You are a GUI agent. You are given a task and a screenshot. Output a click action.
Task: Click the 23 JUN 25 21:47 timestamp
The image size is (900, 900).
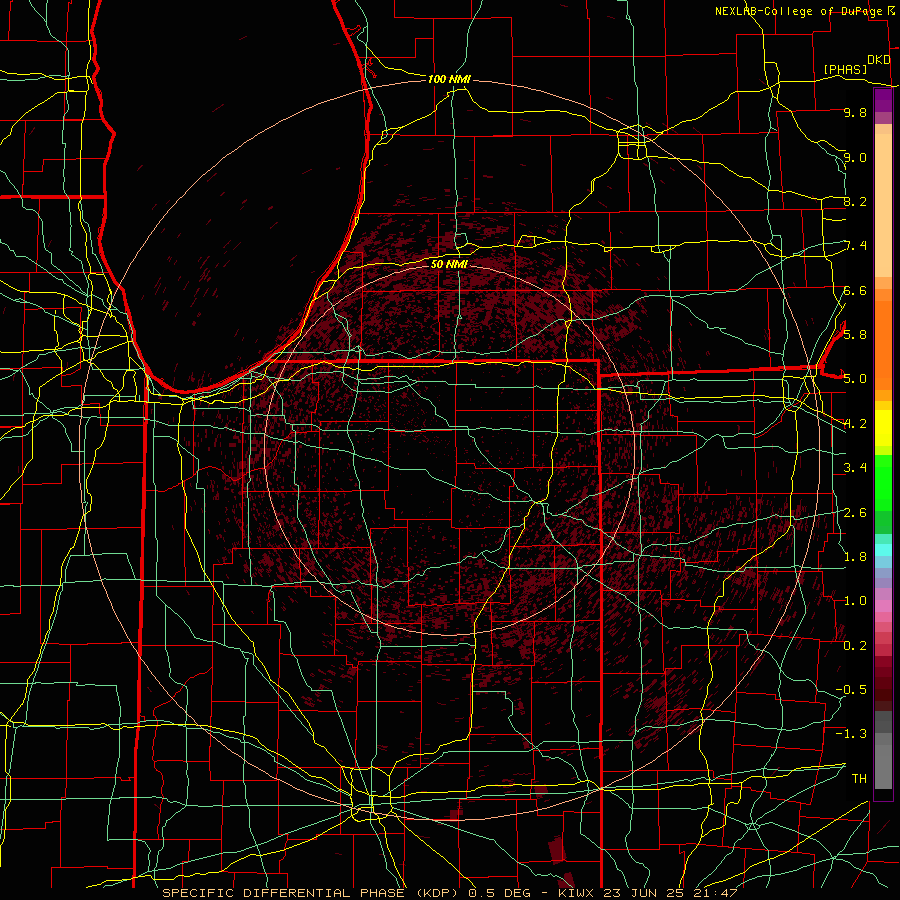coord(670,893)
